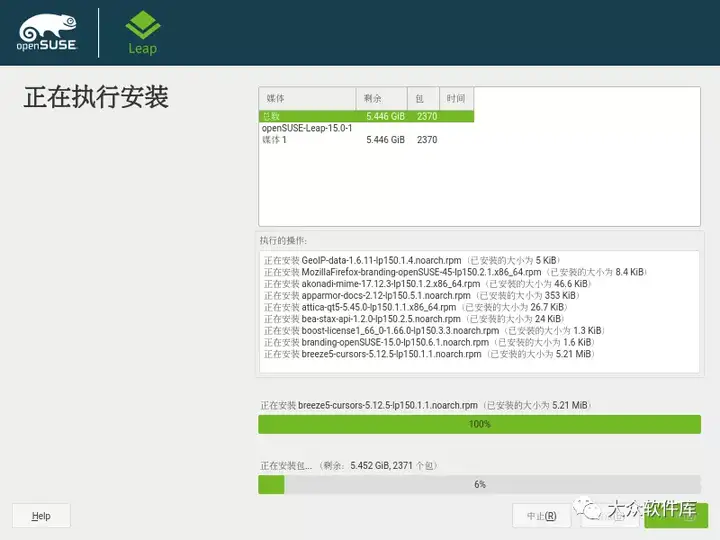The image size is (720, 540).
Task: Click the breeze5-cursors label above the 100% bar
Action: tap(426, 405)
